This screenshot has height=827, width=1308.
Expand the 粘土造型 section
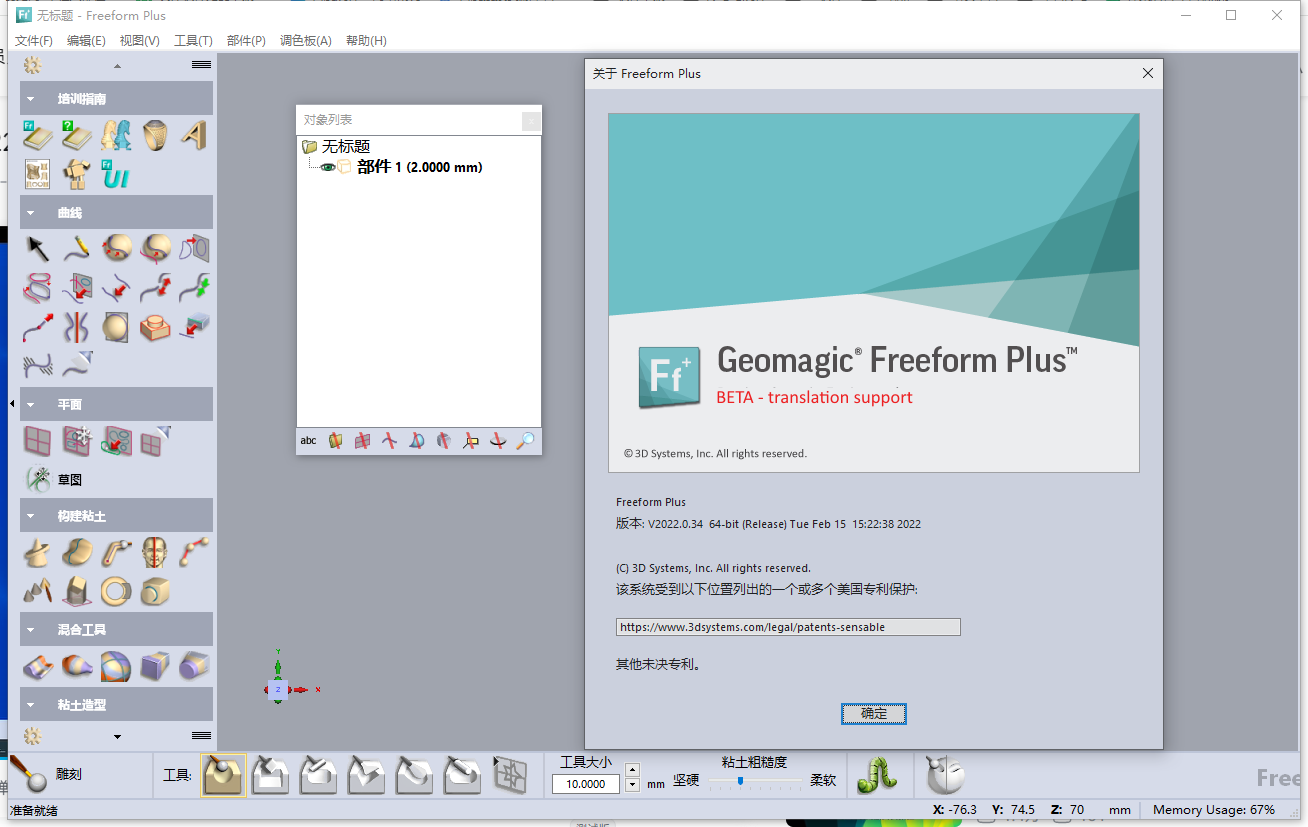tap(31, 705)
